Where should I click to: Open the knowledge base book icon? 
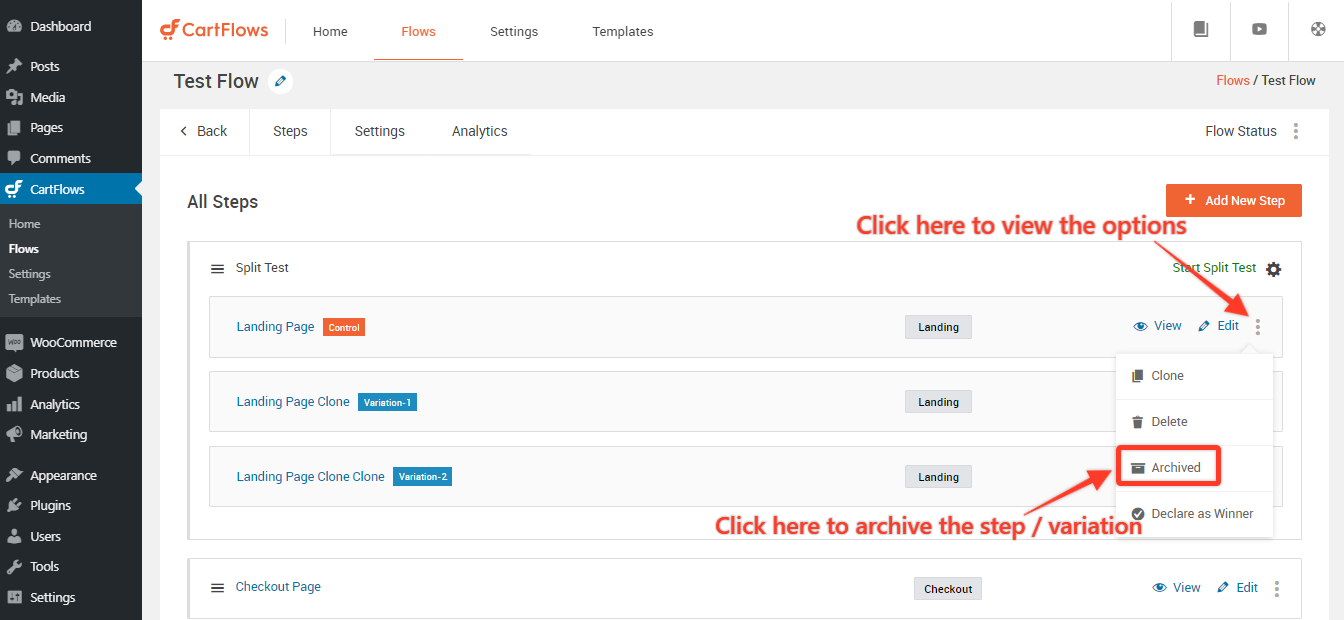pyautogui.click(x=1201, y=30)
